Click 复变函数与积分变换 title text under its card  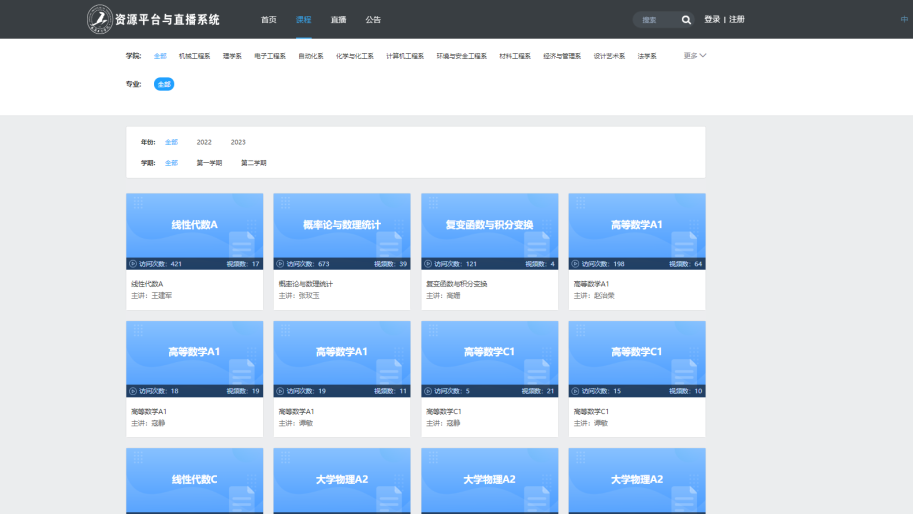pos(456,284)
